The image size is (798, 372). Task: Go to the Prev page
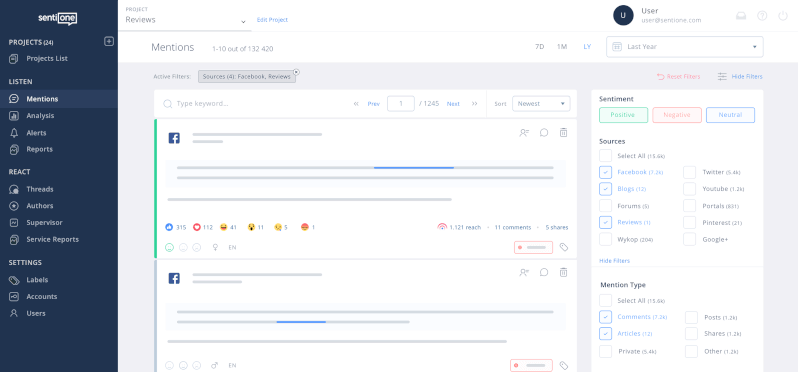(374, 104)
